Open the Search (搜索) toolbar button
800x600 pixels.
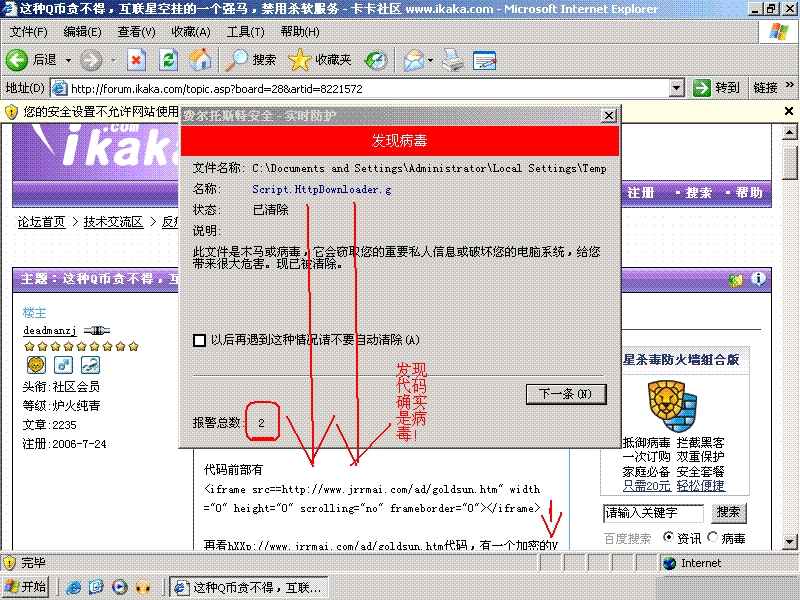(x=251, y=60)
